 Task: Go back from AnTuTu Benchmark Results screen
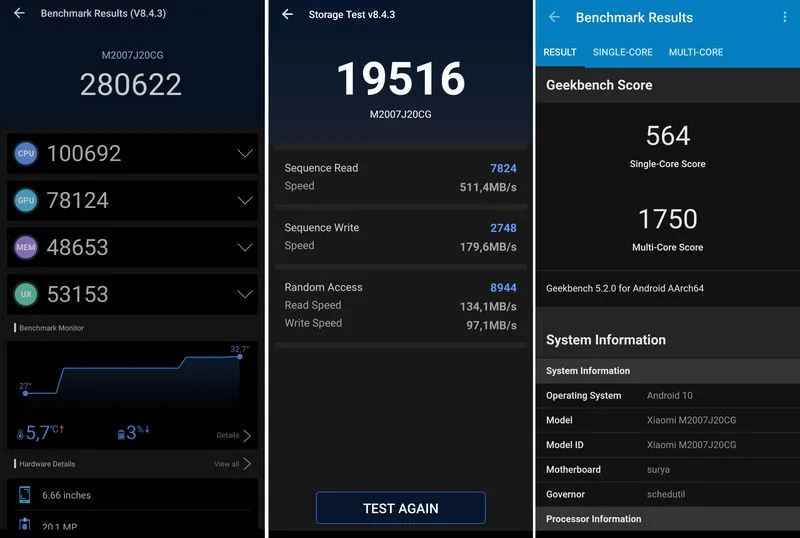(19, 14)
